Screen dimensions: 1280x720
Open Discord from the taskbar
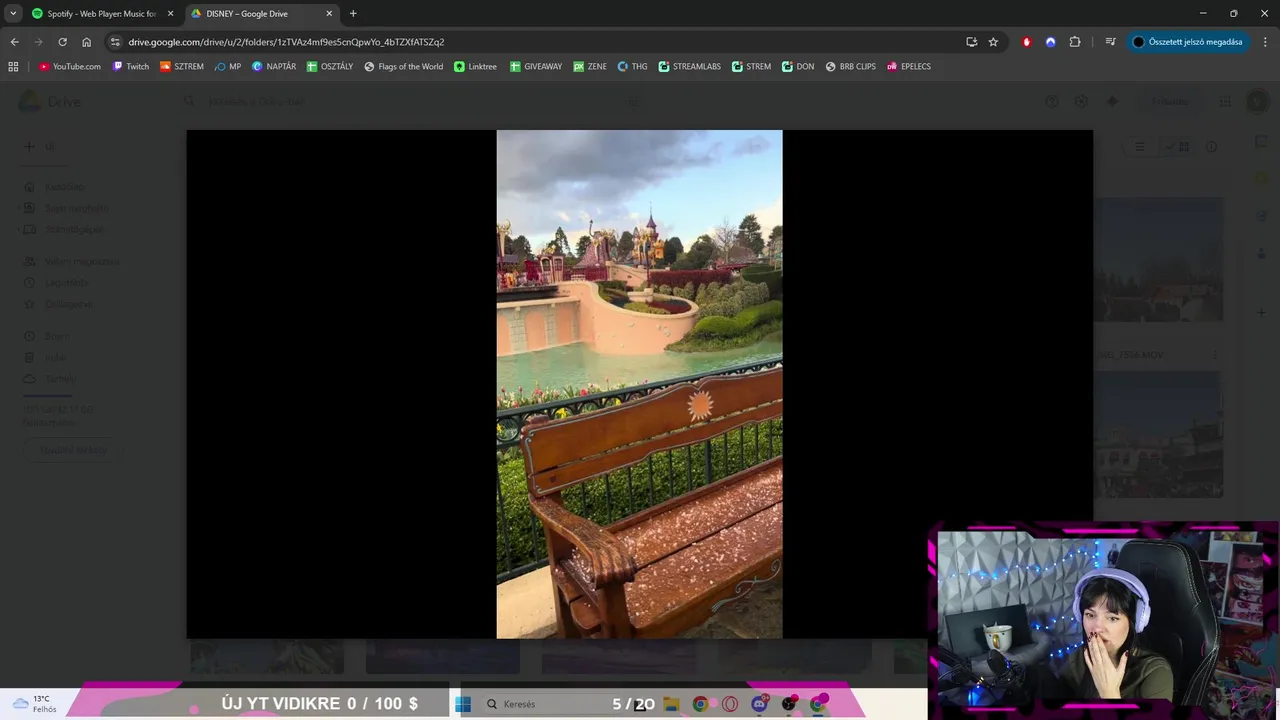click(x=759, y=704)
